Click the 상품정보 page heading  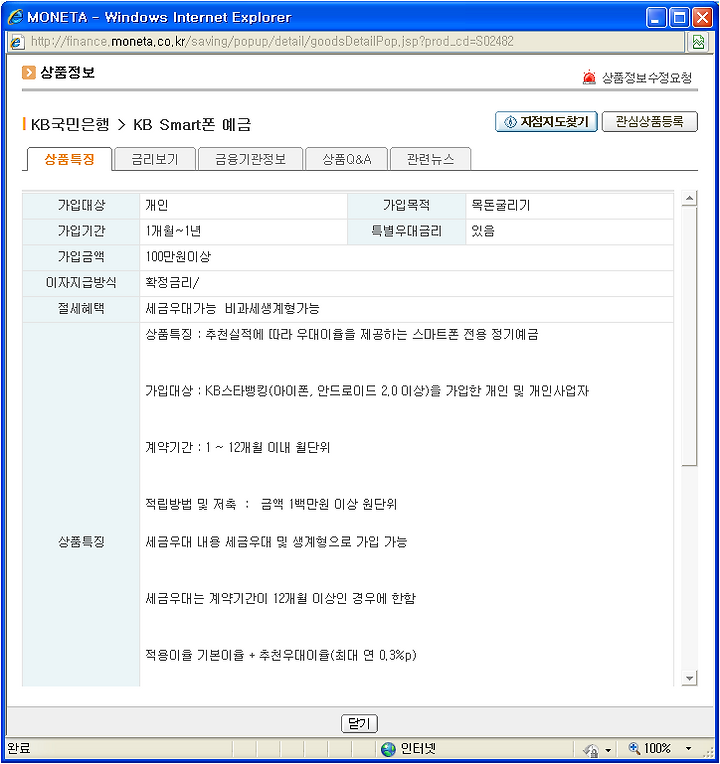[x=67, y=73]
